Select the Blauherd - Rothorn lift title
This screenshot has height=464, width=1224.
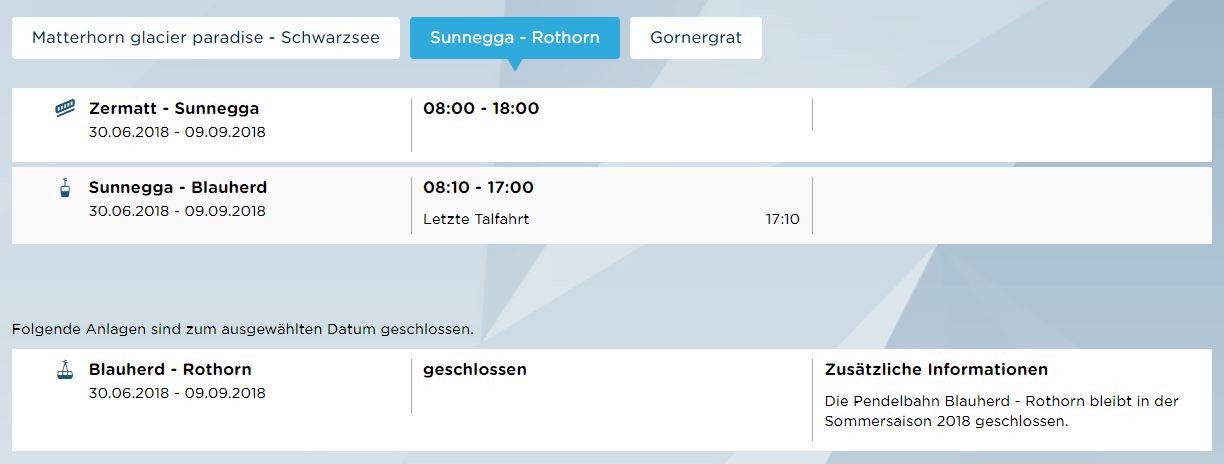tap(170, 369)
